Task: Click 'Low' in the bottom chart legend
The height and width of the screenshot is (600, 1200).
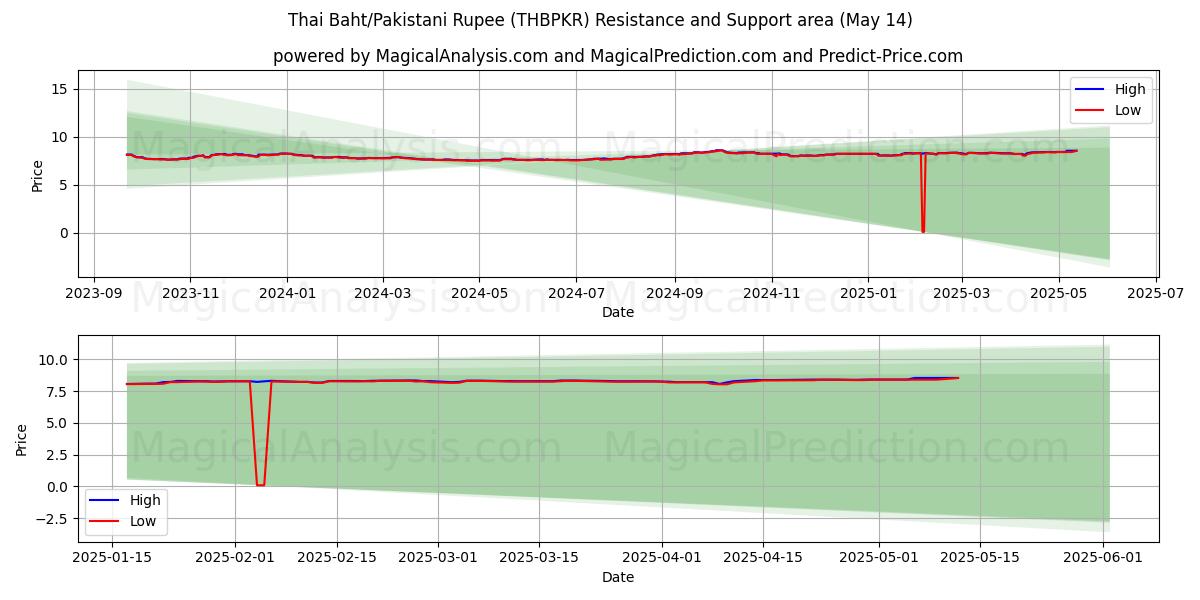Action: click(144, 521)
